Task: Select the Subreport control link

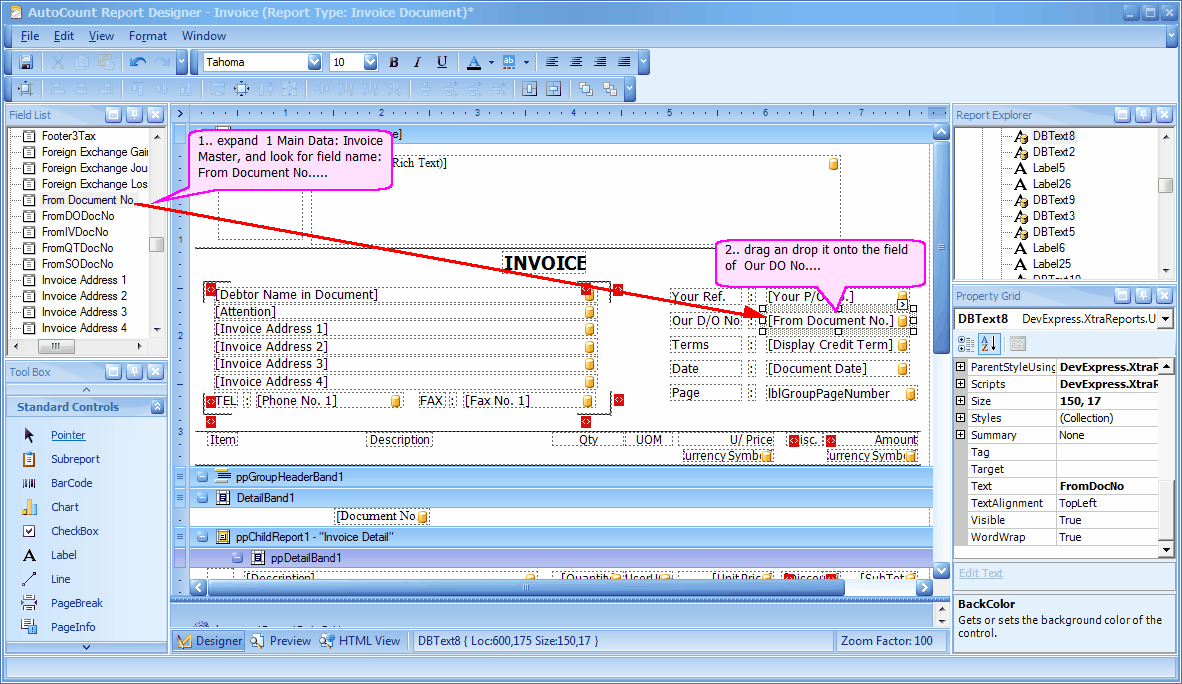Action: pos(75,459)
